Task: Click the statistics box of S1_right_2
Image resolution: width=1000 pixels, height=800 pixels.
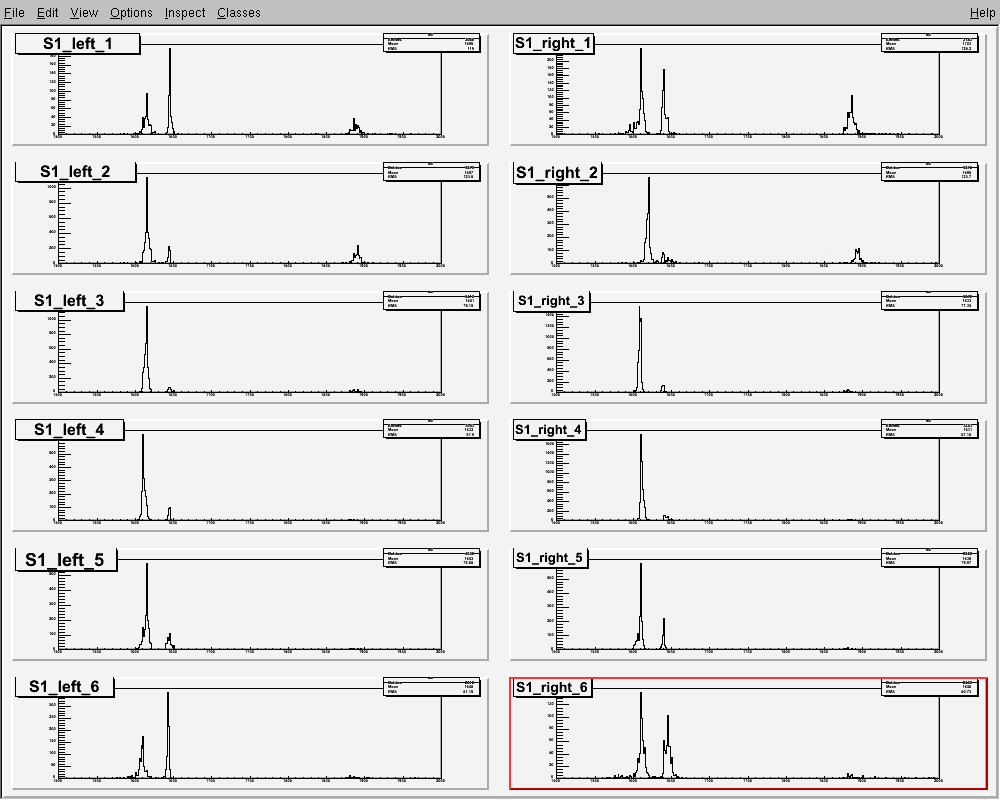Action: click(930, 172)
